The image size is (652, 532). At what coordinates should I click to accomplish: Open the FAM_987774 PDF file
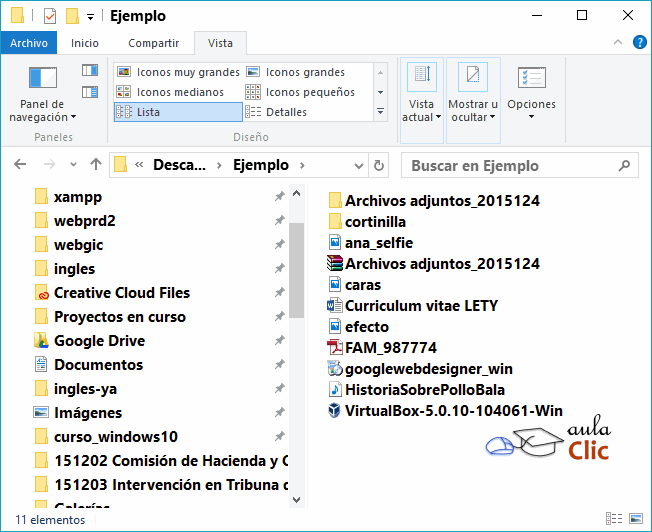click(x=390, y=348)
